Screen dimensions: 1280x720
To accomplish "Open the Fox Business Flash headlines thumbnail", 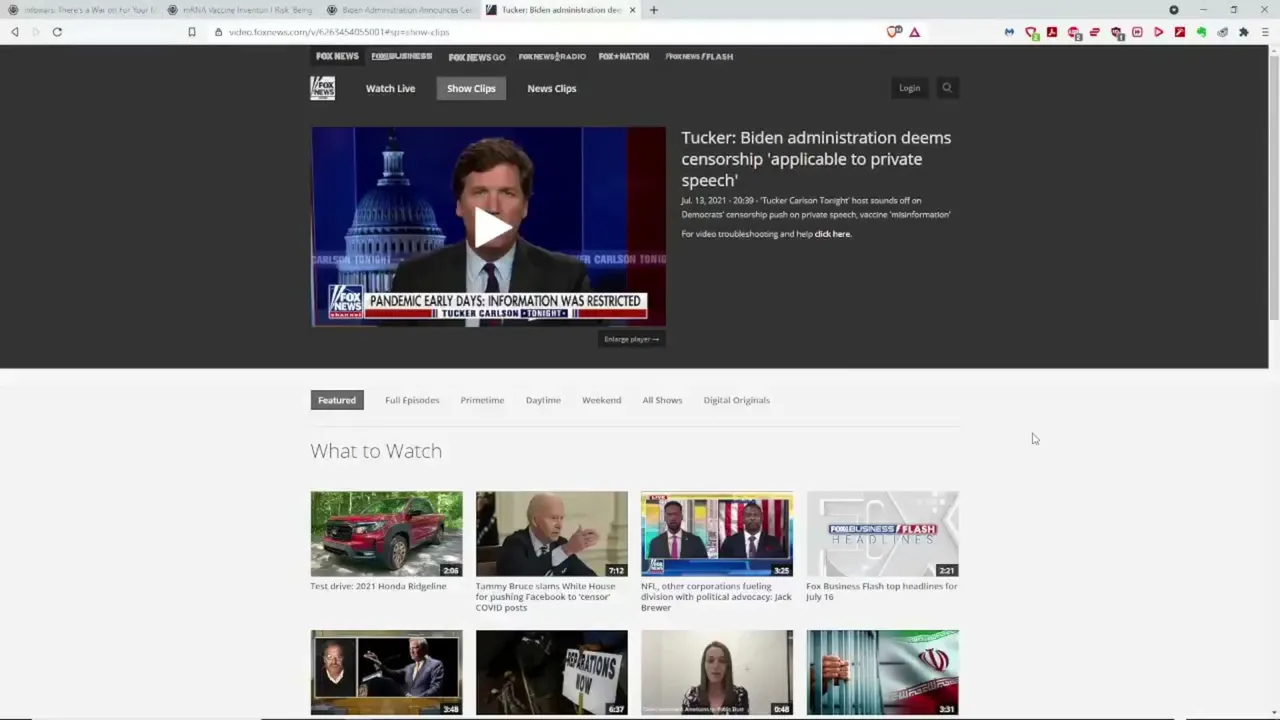I will point(883,534).
